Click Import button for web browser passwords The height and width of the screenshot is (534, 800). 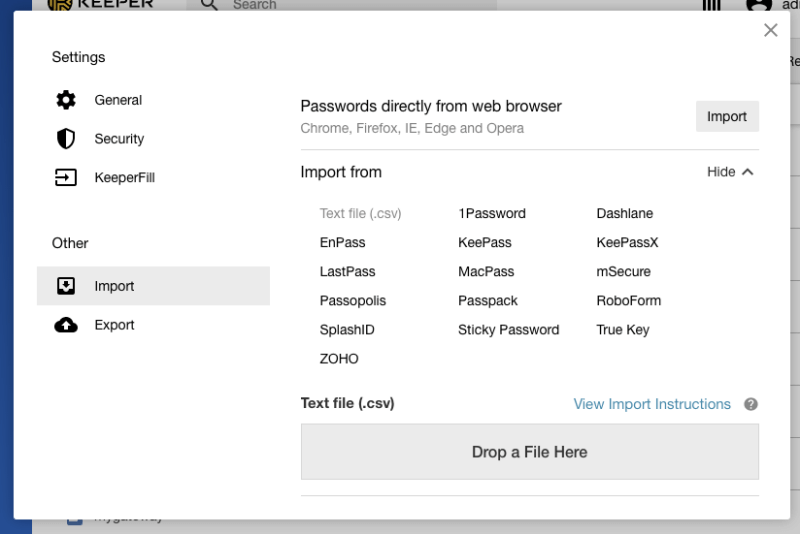click(x=727, y=116)
